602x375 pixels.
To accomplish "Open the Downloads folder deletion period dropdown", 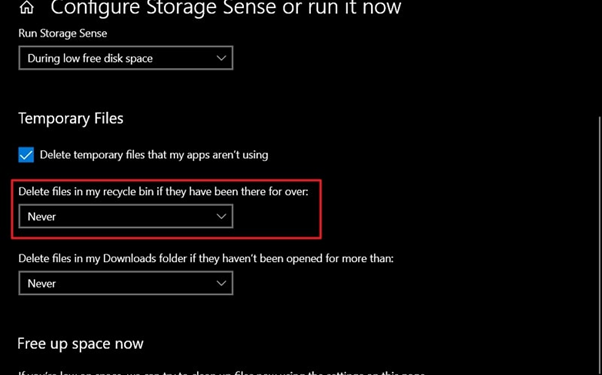I will [x=126, y=283].
